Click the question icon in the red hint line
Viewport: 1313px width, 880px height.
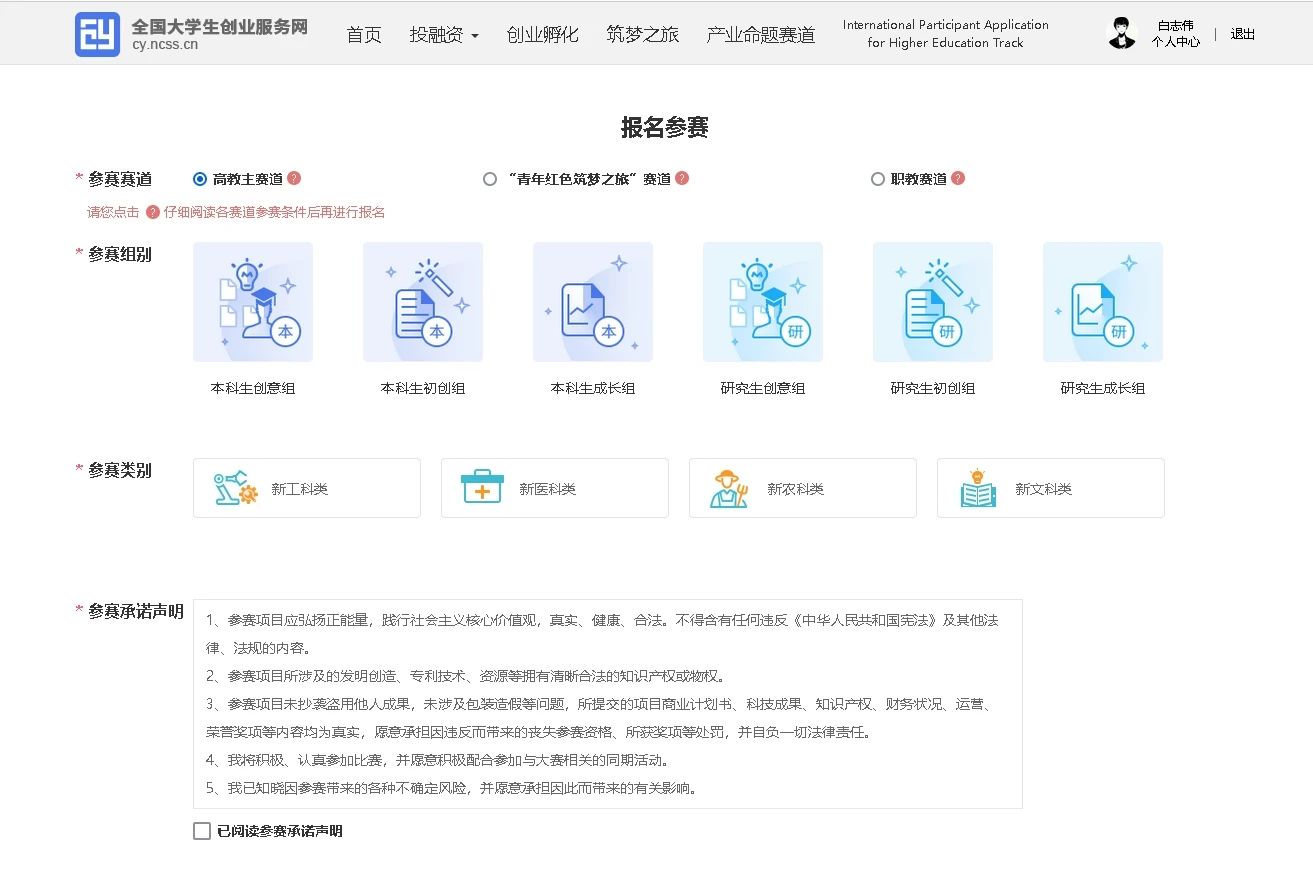[153, 212]
